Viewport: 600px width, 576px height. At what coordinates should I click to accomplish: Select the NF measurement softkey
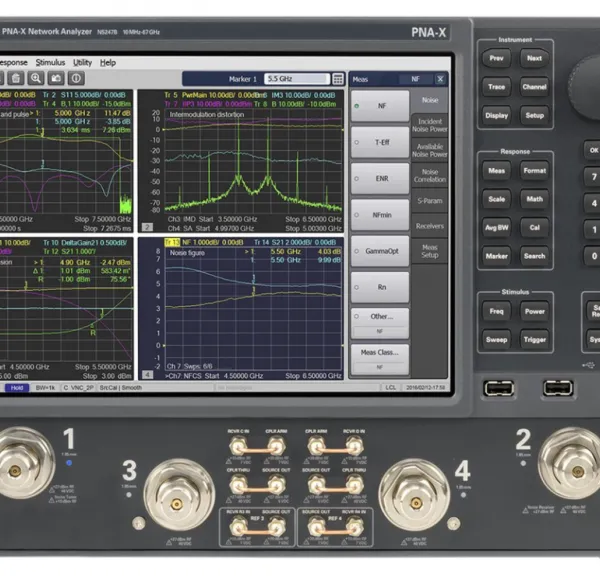[x=380, y=106]
